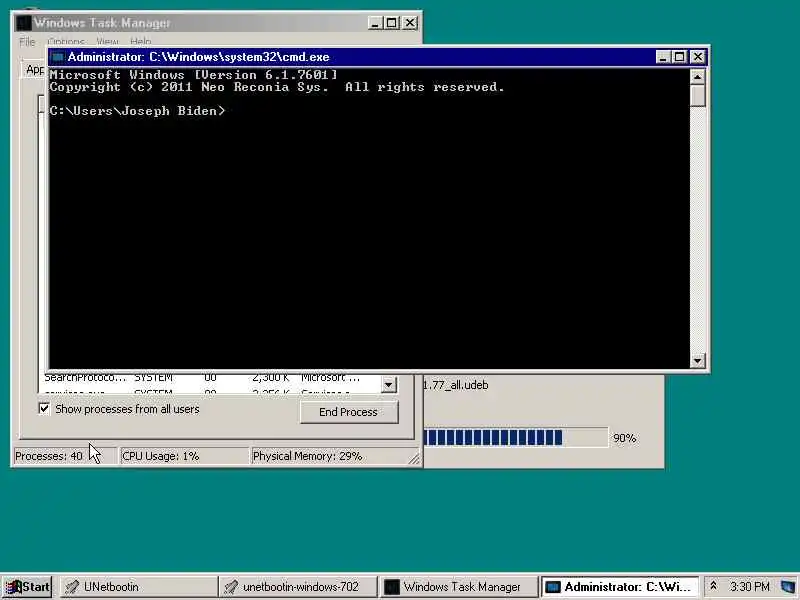Select the Applications tab in Task Manager
The width and height of the screenshot is (800, 600).
click(35, 69)
